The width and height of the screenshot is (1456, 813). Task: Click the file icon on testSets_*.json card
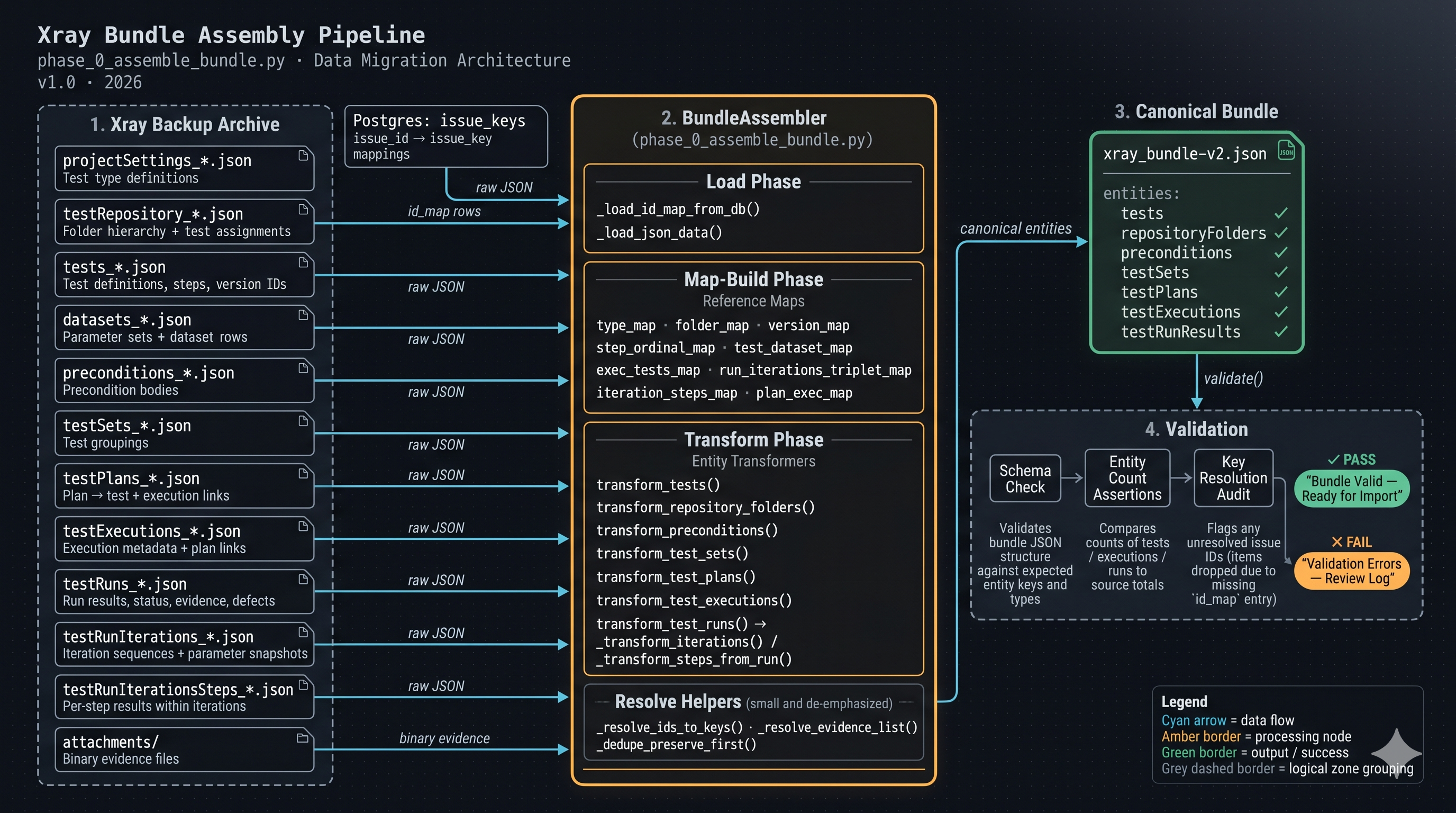tap(303, 421)
